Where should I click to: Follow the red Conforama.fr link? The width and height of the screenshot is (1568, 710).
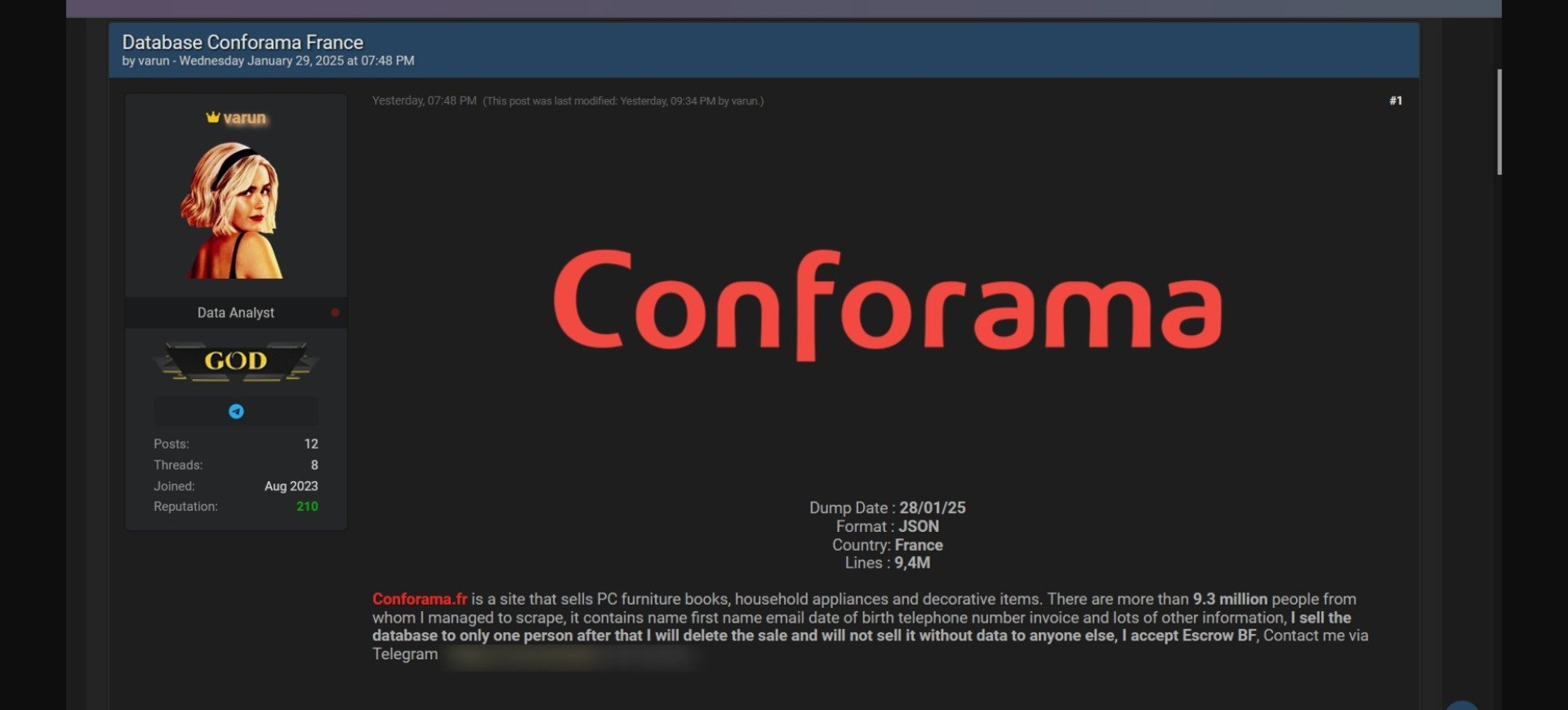419,599
